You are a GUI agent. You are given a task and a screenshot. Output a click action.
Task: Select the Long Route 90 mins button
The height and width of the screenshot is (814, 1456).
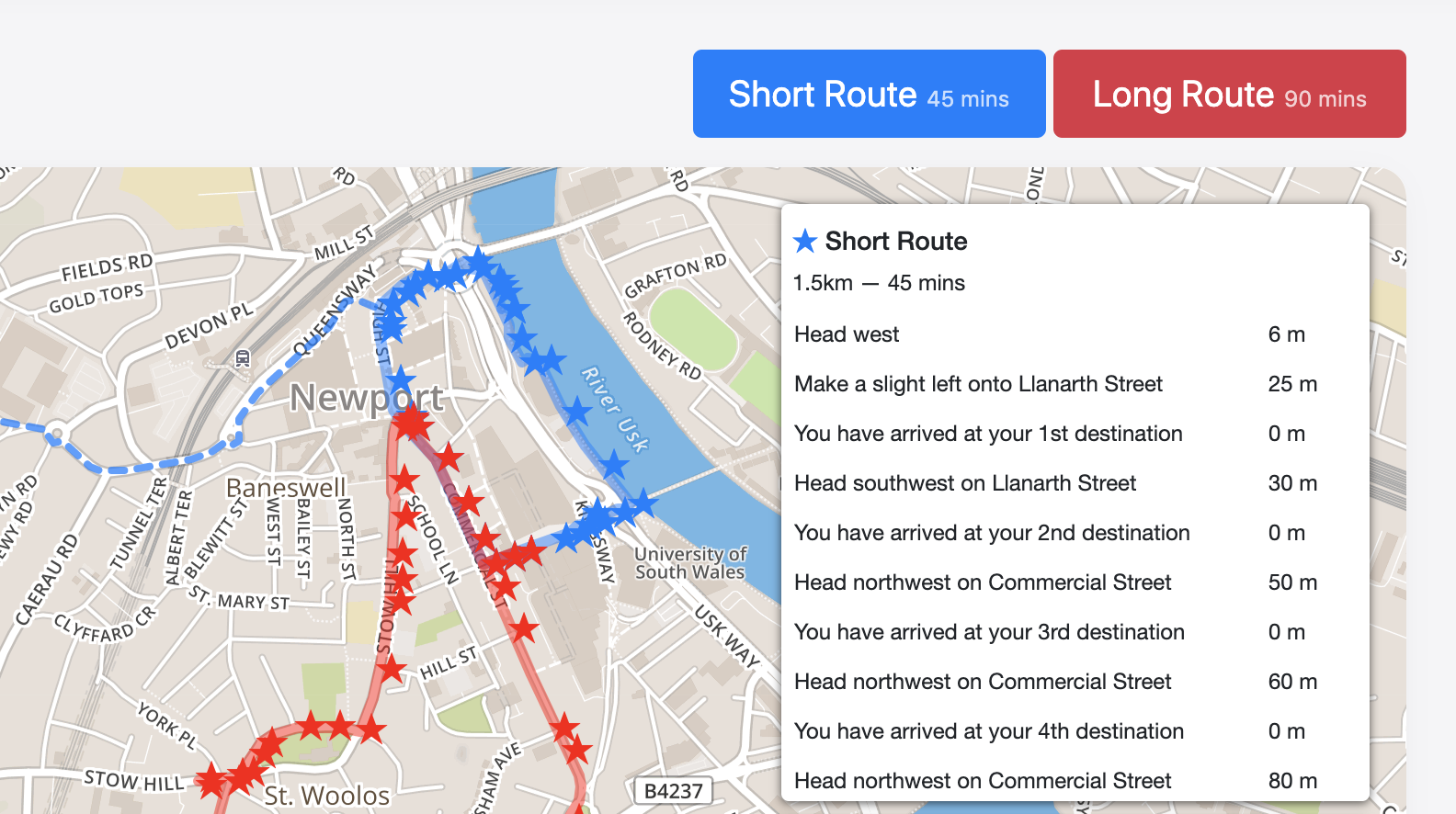point(1229,94)
